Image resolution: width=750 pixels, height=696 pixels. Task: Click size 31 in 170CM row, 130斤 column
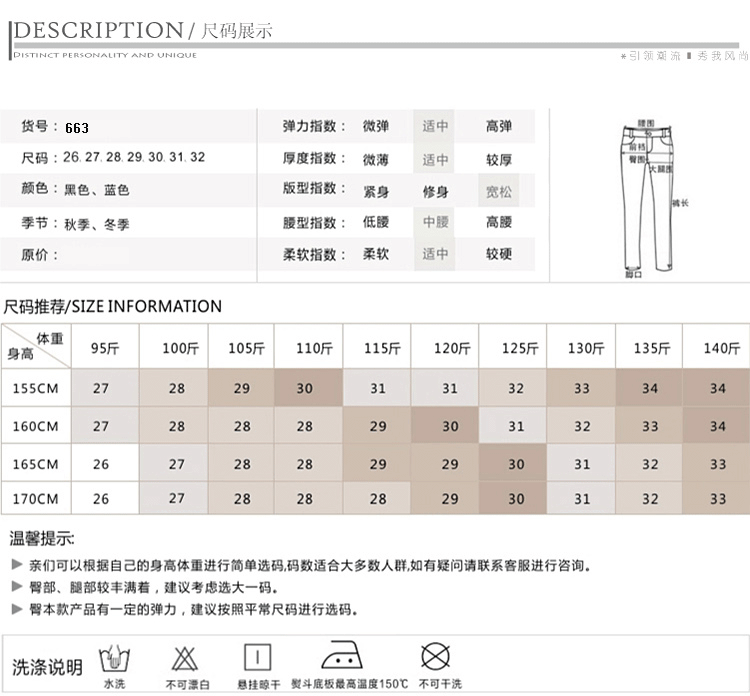pyautogui.click(x=581, y=498)
